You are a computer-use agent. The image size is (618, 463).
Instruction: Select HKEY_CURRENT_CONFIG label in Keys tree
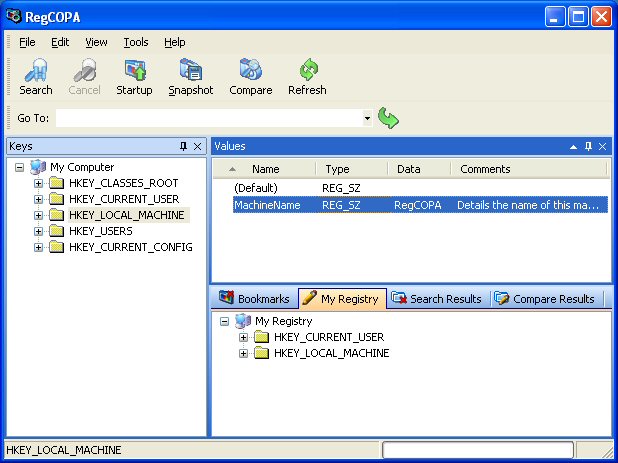pyautogui.click(x=131, y=247)
